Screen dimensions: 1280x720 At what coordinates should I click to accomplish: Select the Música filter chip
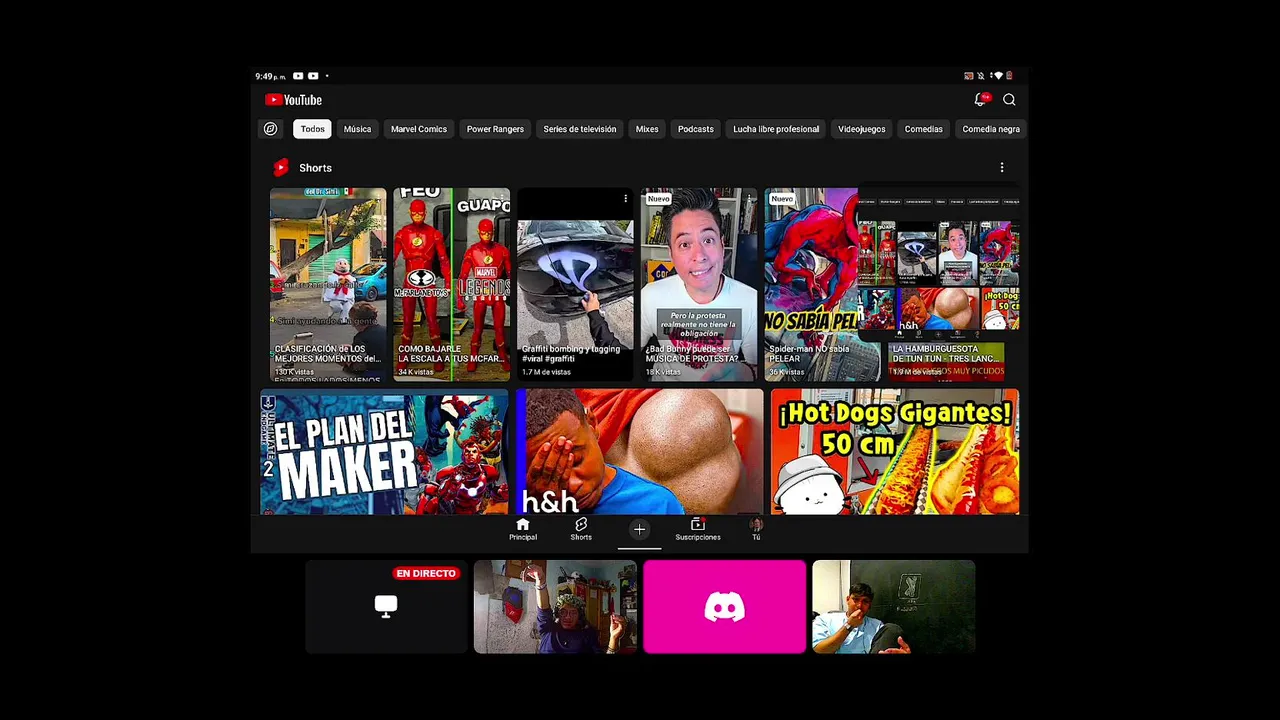(357, 129)
